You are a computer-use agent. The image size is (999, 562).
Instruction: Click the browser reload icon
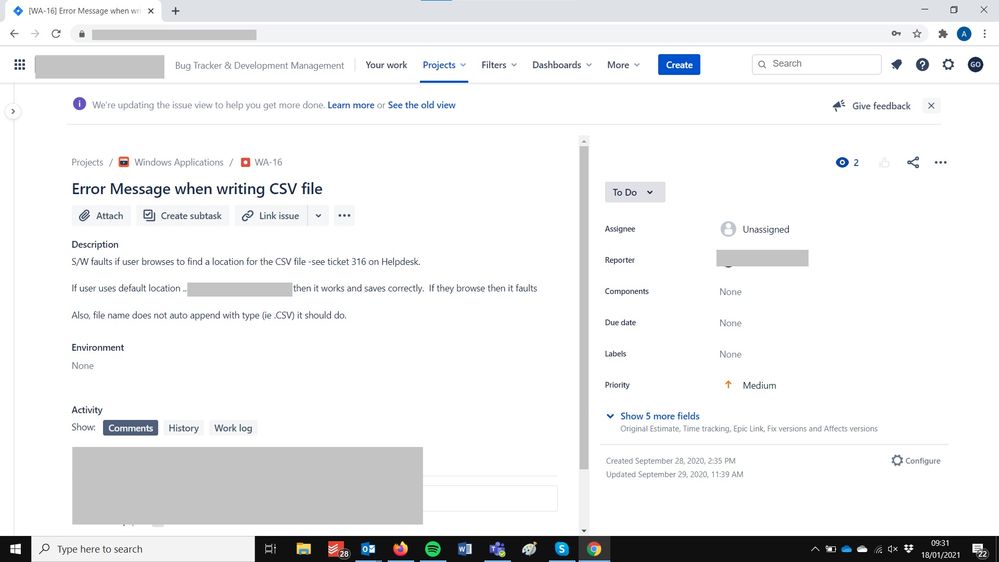[x=56, y=34]
